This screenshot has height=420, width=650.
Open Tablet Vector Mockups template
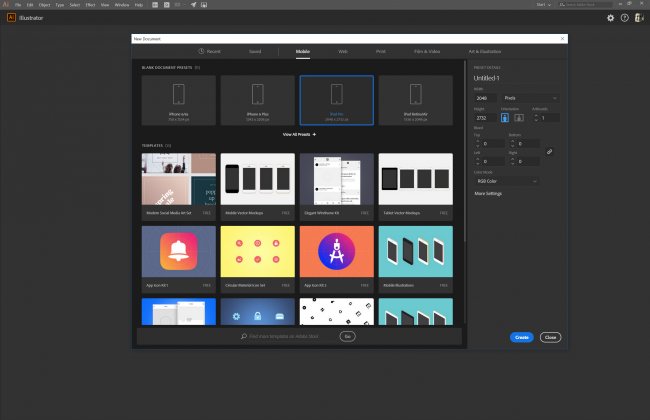416,186
